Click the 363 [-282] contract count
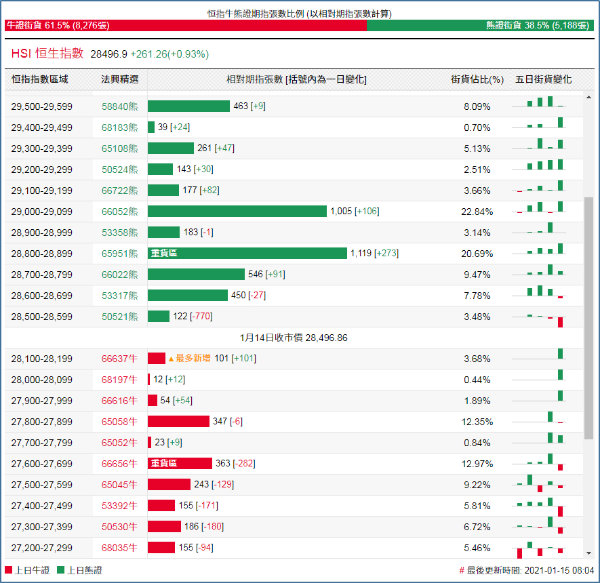Image resolution: width=600 pixels, height=583 pixels. pos(235,464)
